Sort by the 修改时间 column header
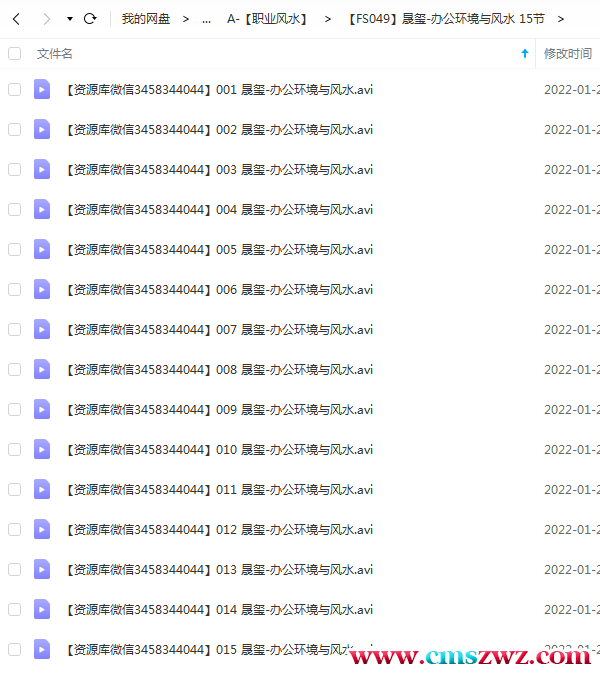Viewport: 600px width, 674px height. click(x=568, y=53)
